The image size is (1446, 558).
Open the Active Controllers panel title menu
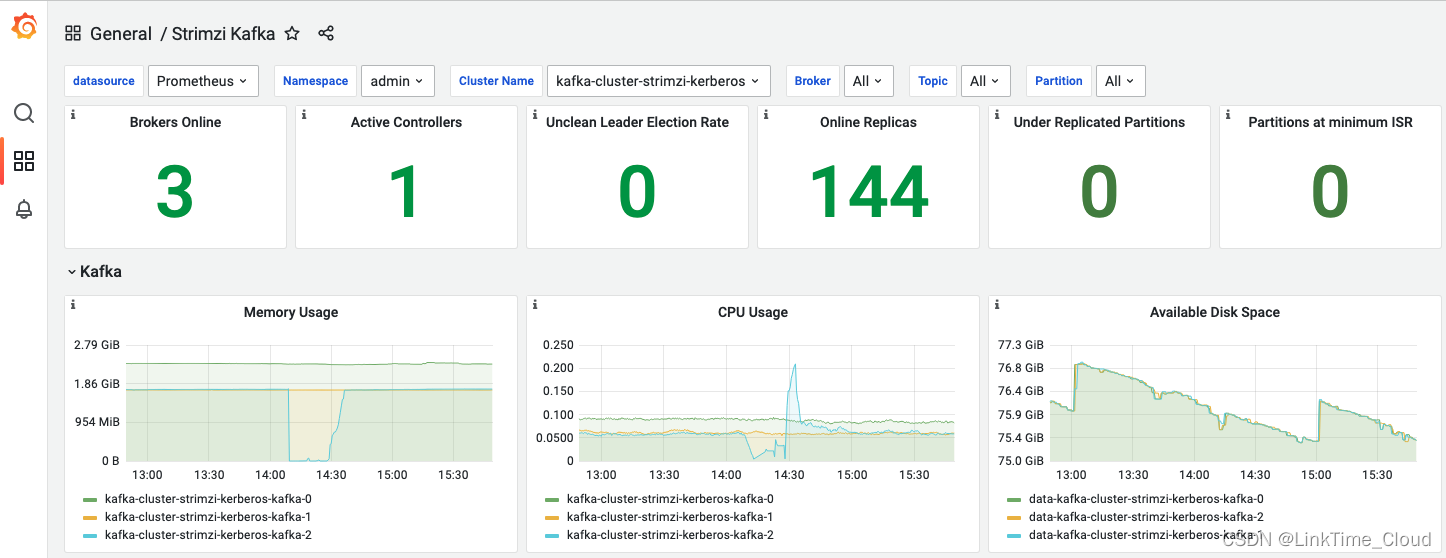(x=406, y=122)
